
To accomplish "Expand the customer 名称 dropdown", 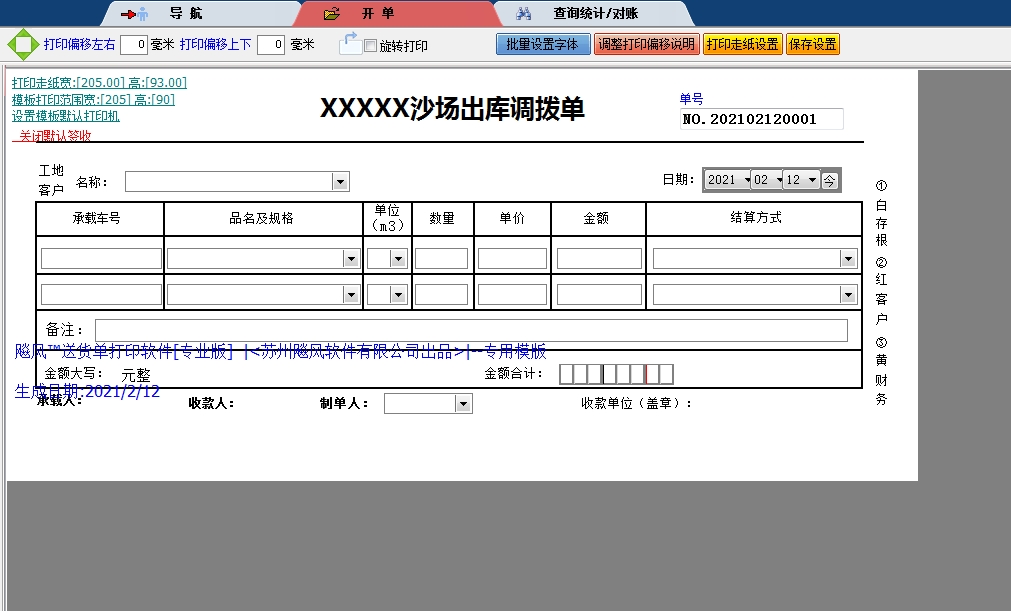I will click(340, 181).
